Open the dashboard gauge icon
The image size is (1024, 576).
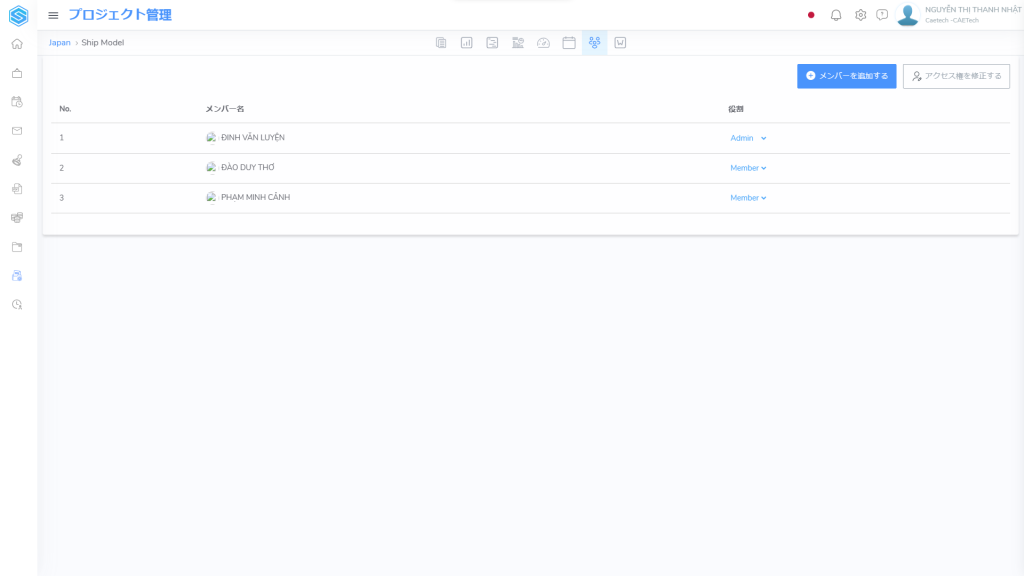543,43
